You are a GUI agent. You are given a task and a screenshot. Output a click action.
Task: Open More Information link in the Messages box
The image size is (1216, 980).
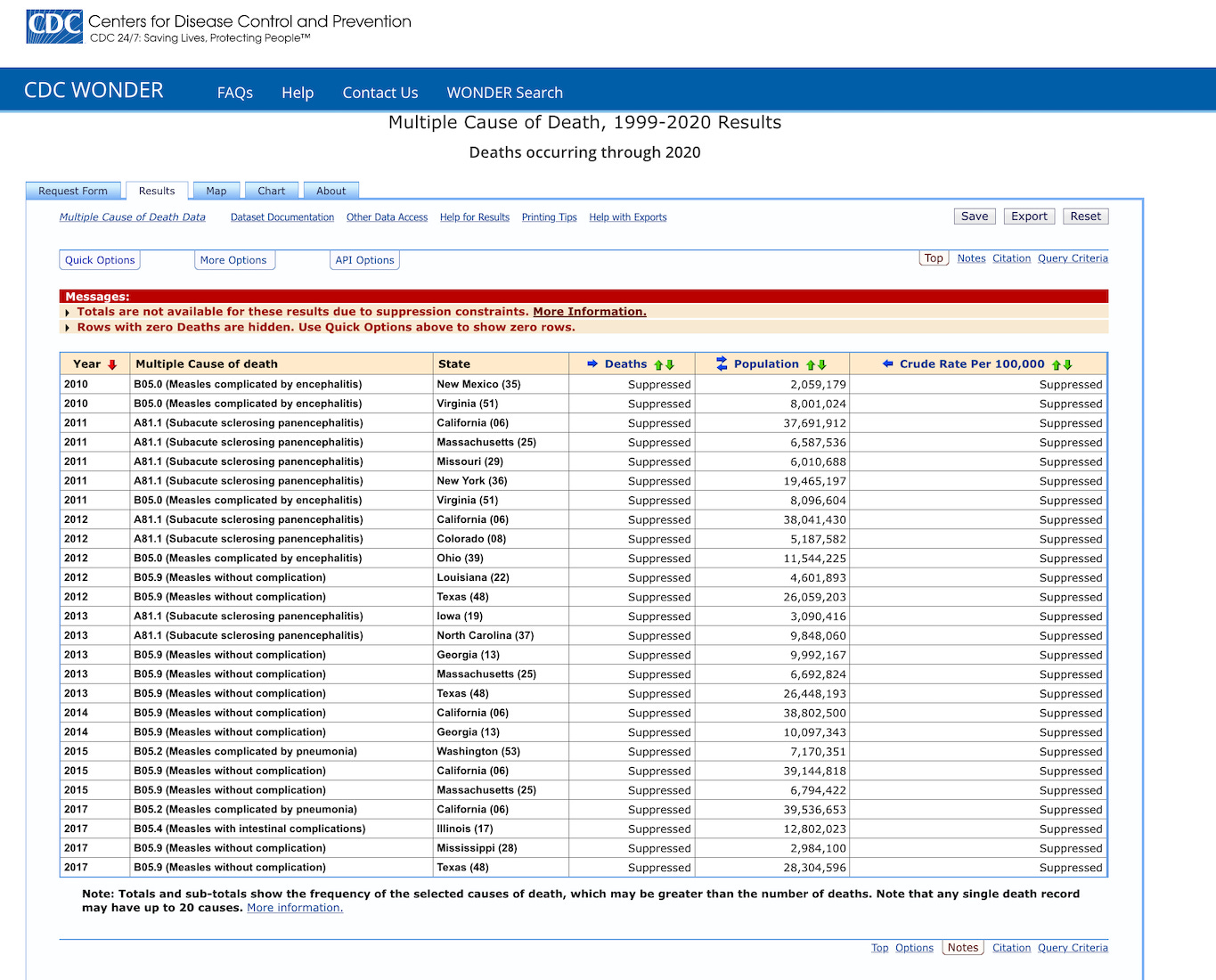click(x=590, y=312)
